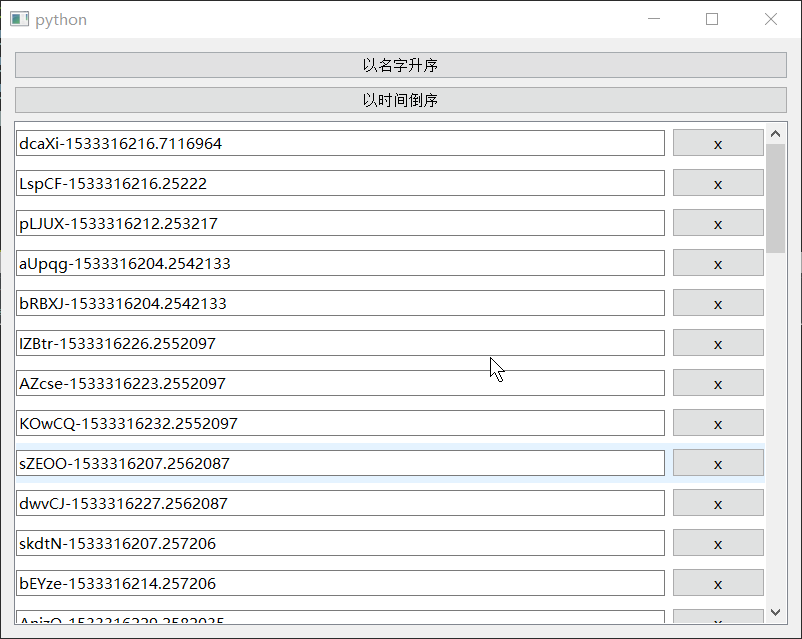Focus the highlighted sZEOO-1533316207.2562087 field
802x639 pixels.
point(340,463)
